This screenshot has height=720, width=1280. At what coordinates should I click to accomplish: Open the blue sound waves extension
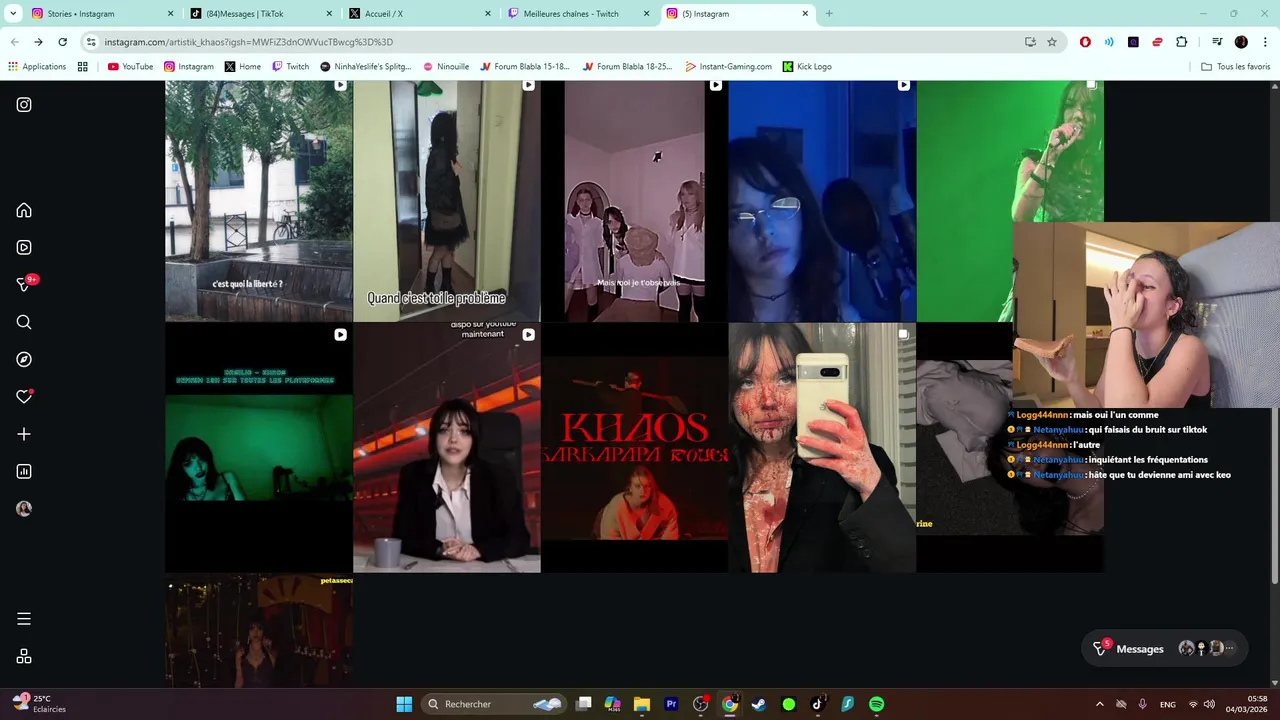[1109, 42]
